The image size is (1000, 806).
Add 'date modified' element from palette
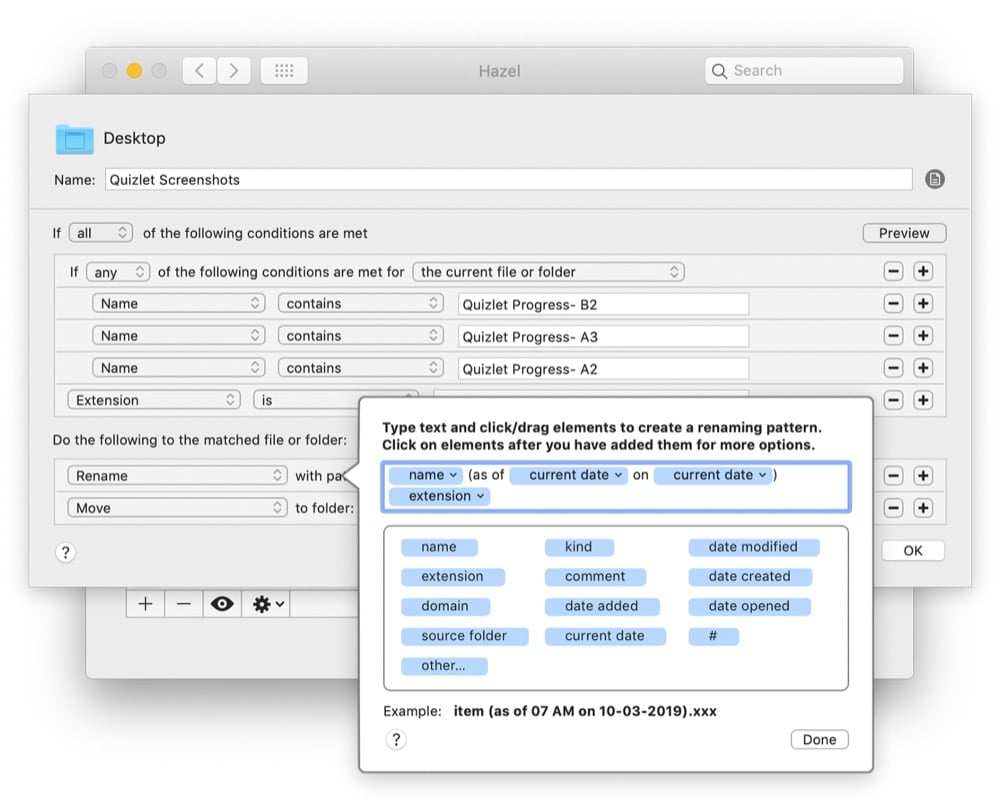point(753,547)
